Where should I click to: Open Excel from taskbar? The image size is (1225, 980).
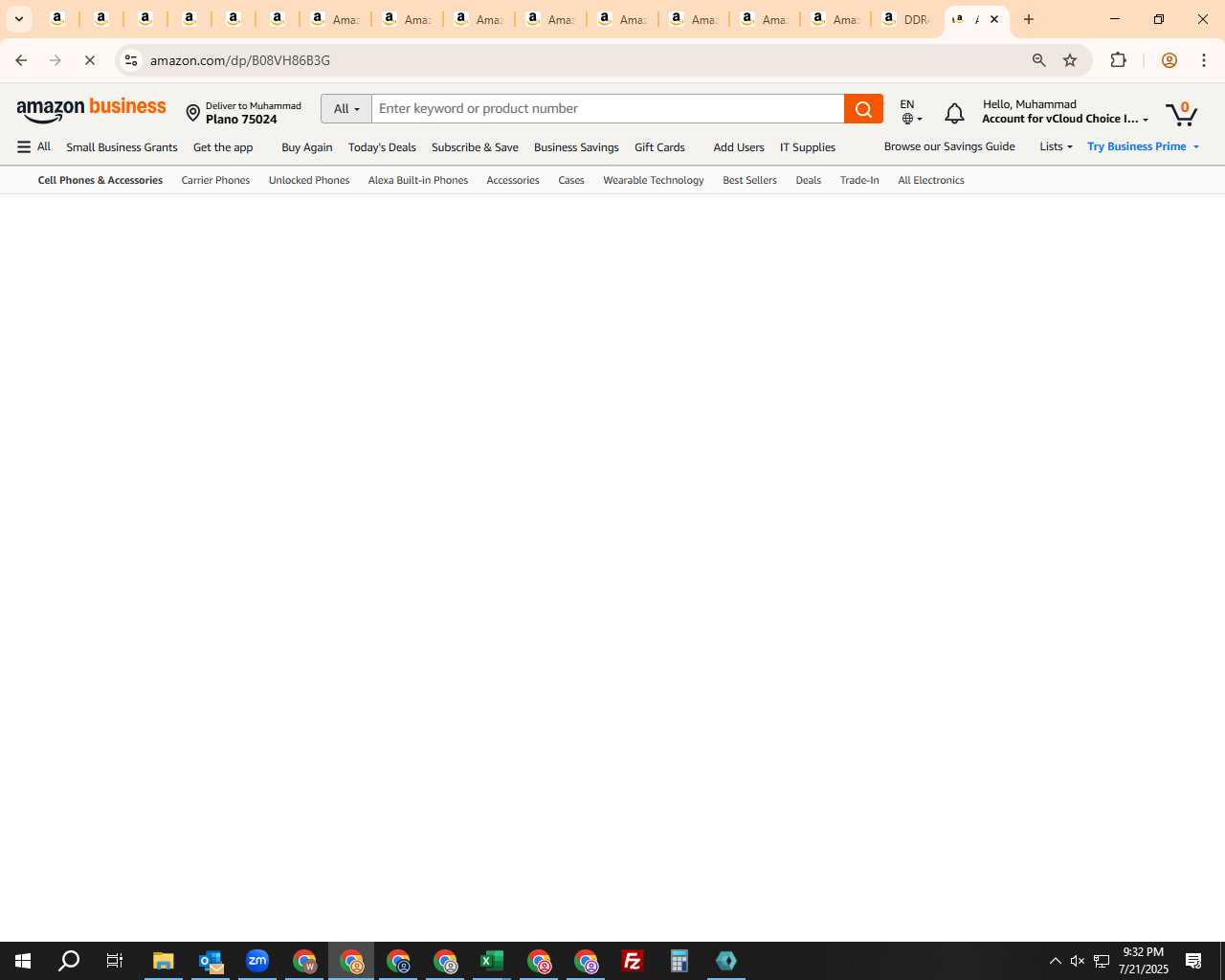click(x=492, y=961)
